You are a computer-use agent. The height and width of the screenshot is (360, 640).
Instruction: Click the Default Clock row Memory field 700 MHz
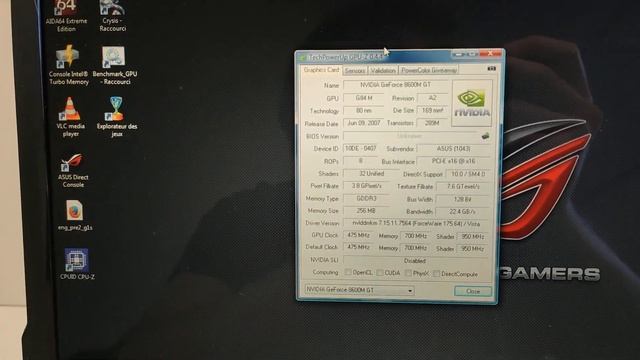tap(415, 248)
